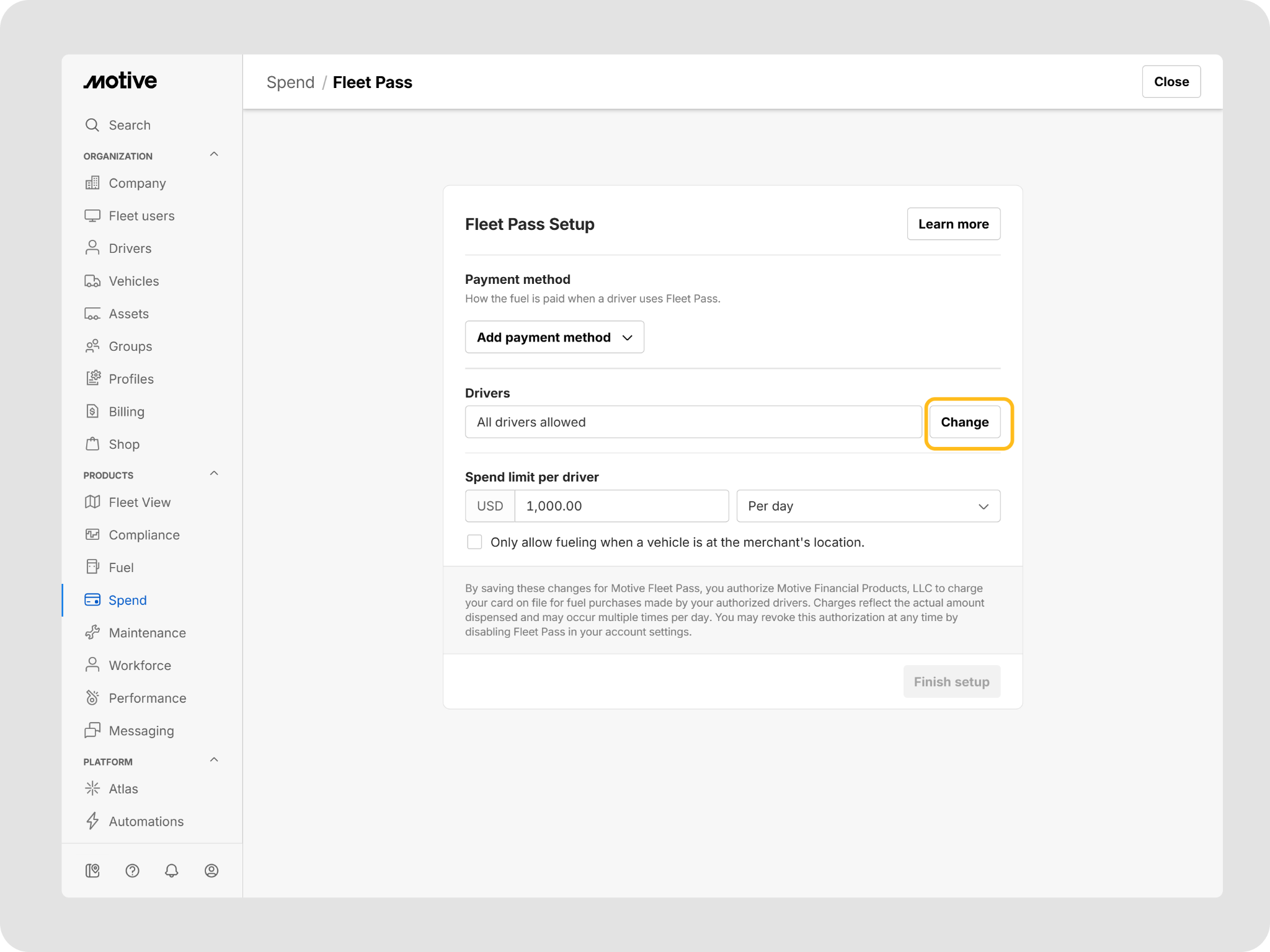The height and width of the screenshot is (952, 1270).
Task: Click the Finish setup button
Action: (x=951, y=682)
